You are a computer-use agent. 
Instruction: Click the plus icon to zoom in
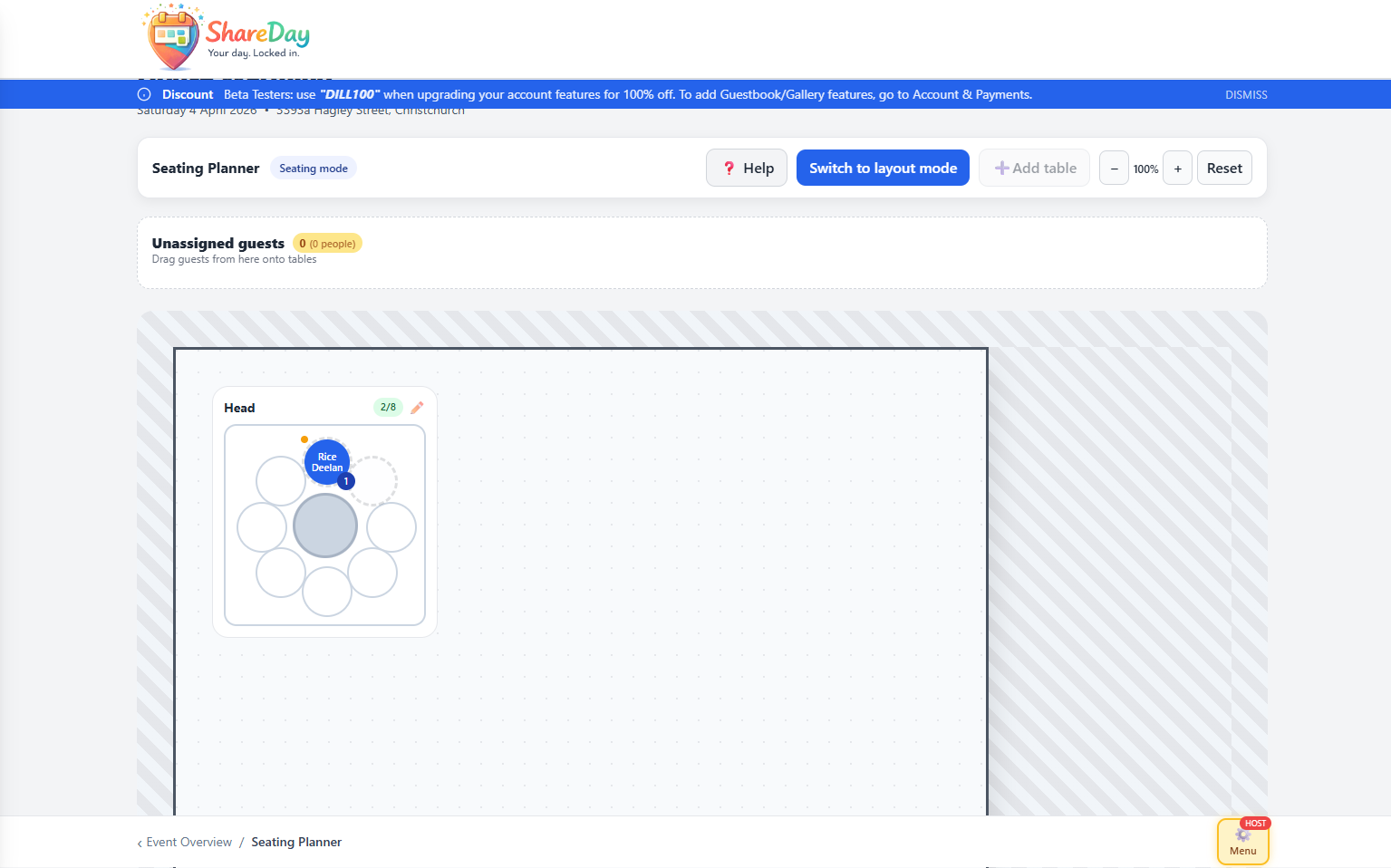click(1177, 168)
